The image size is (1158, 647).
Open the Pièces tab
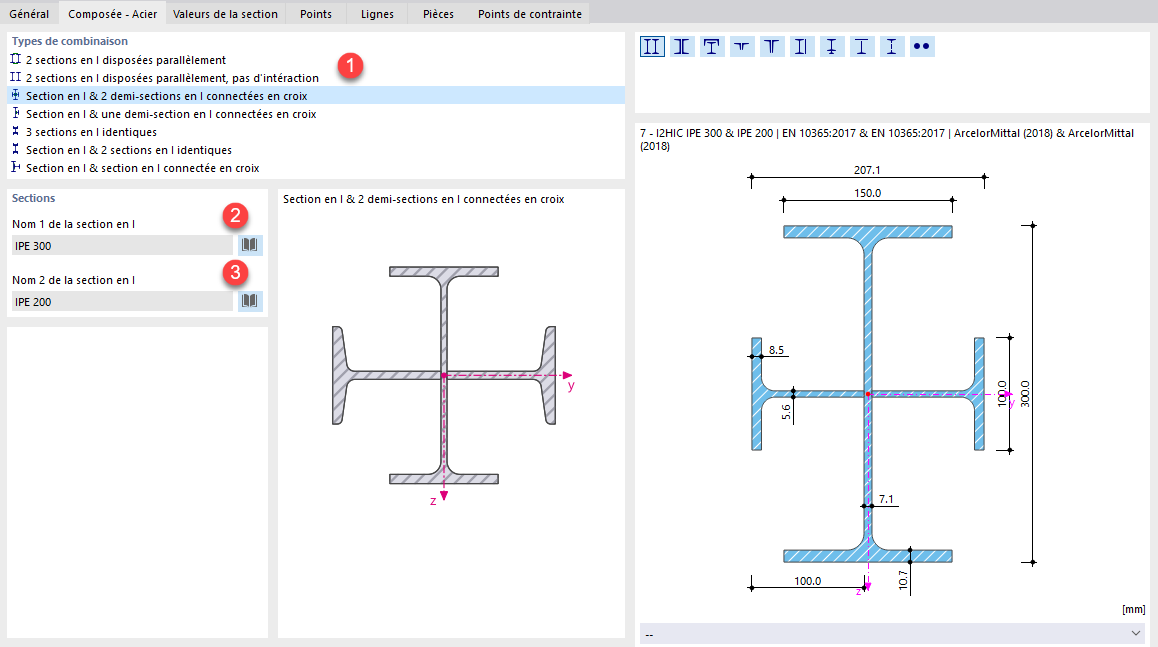(439, 13)
